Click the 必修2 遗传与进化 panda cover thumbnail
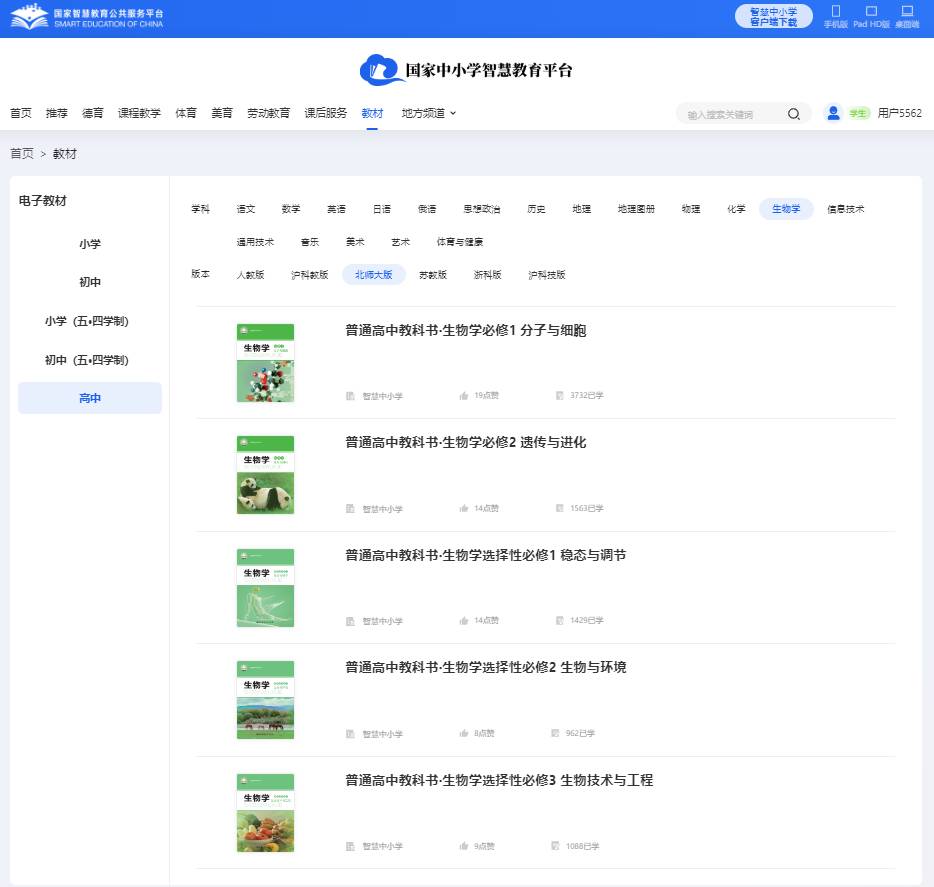 point(265,474)
